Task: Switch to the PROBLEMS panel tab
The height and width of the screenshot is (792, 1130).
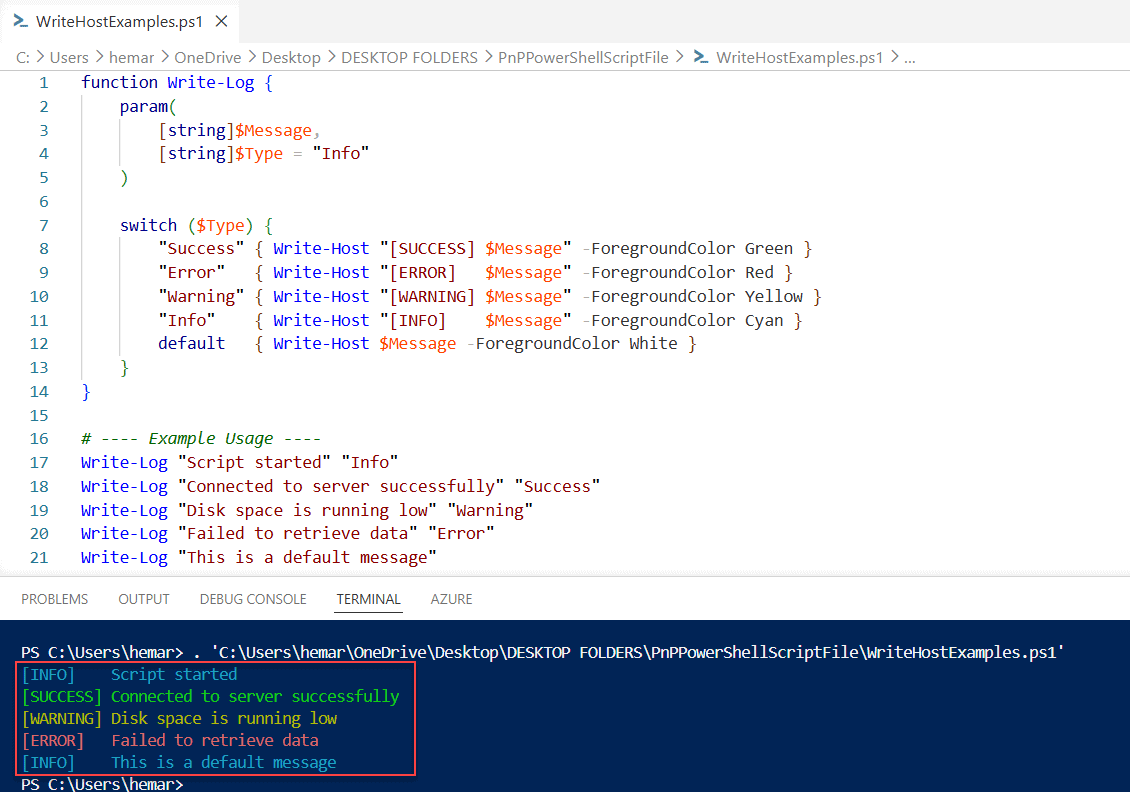Action: pyautogui.click(x=54, y=599)
